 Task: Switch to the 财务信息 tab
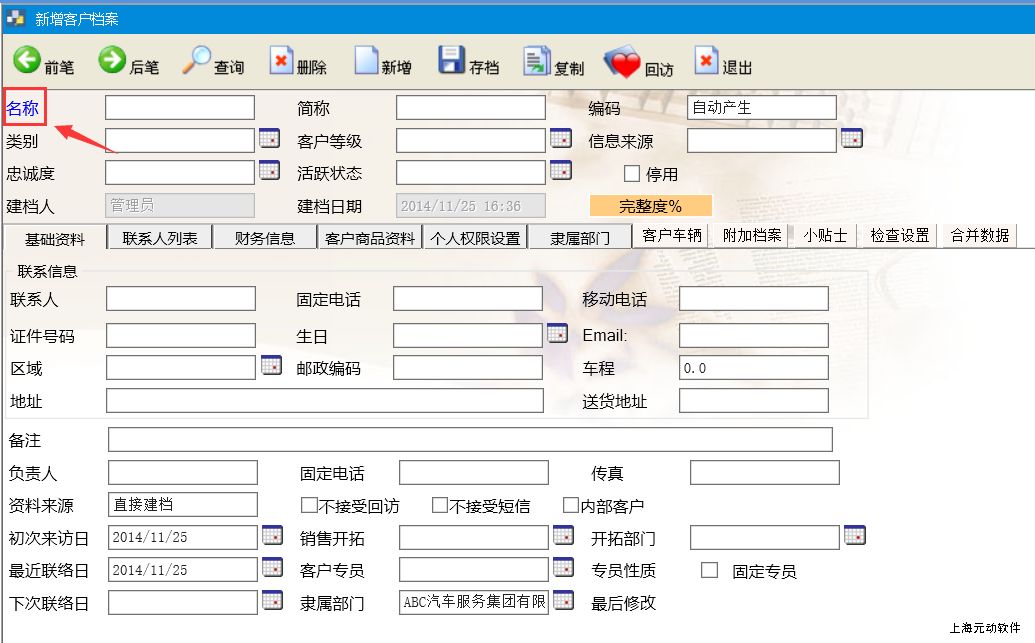point(265,238)
